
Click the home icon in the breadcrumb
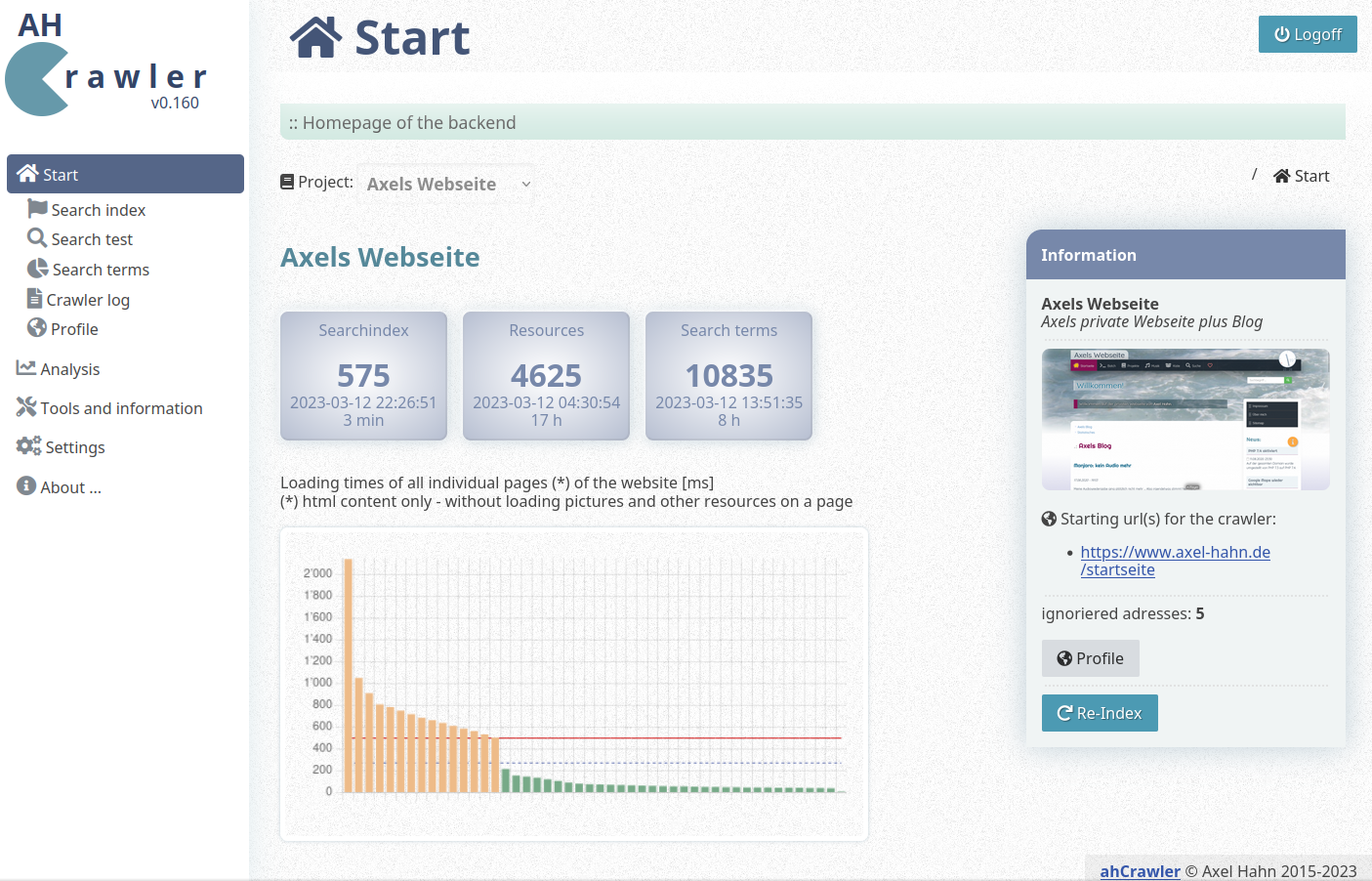pos(1282,176)
